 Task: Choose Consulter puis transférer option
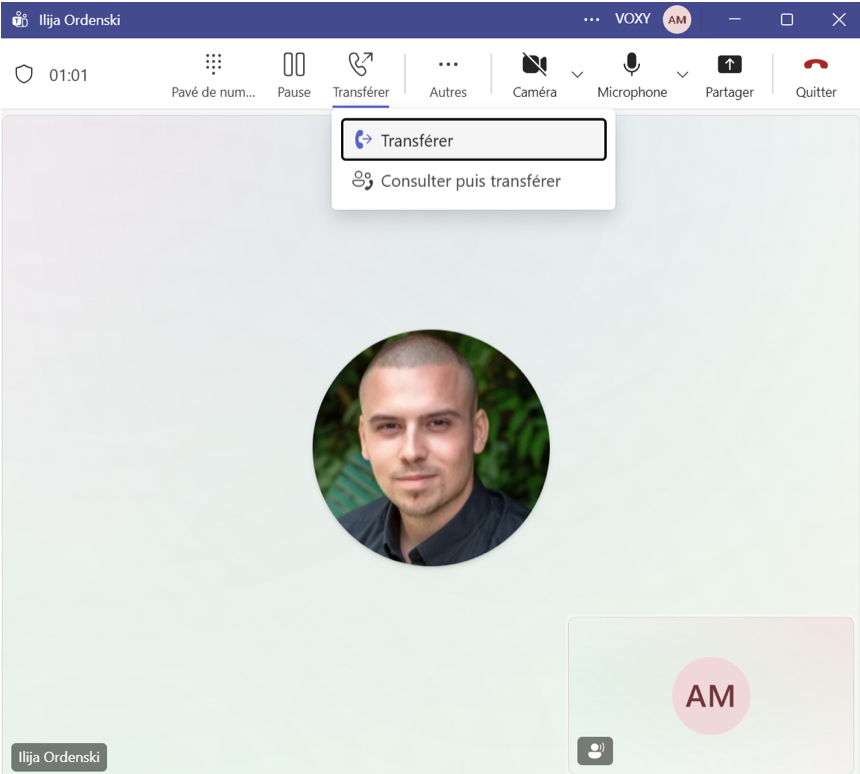pos(470,181)
